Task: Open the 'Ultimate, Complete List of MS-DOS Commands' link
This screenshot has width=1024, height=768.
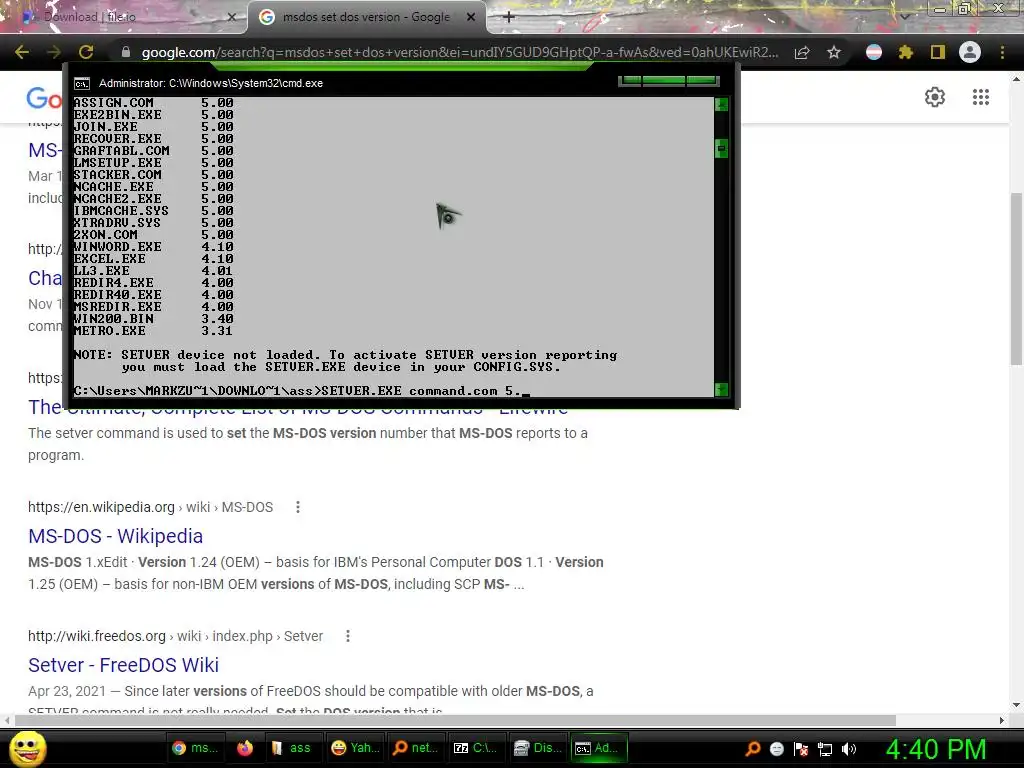Action: (298, 411)
